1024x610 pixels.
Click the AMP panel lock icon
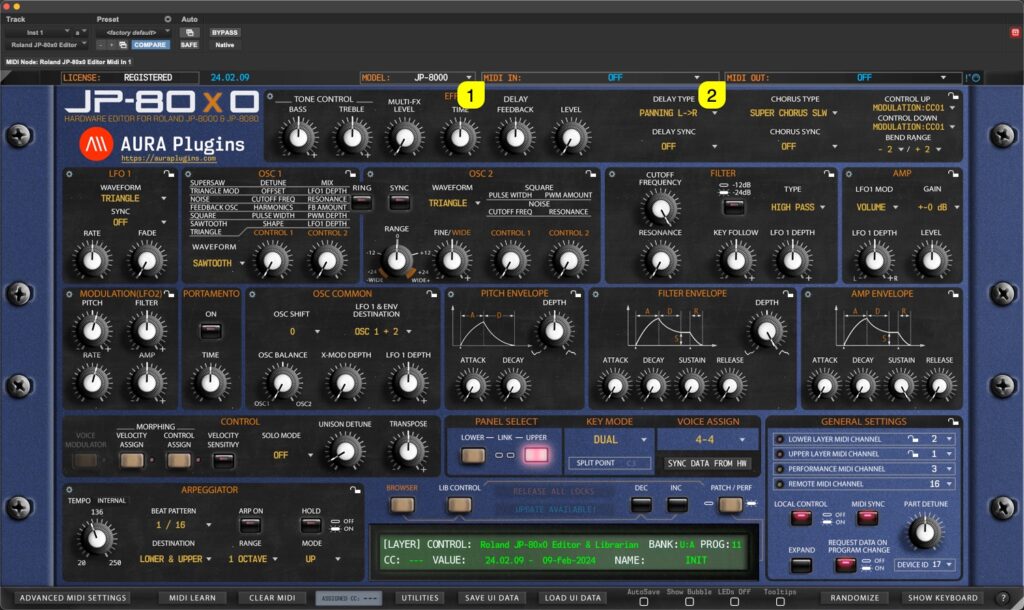pos(953,174)
